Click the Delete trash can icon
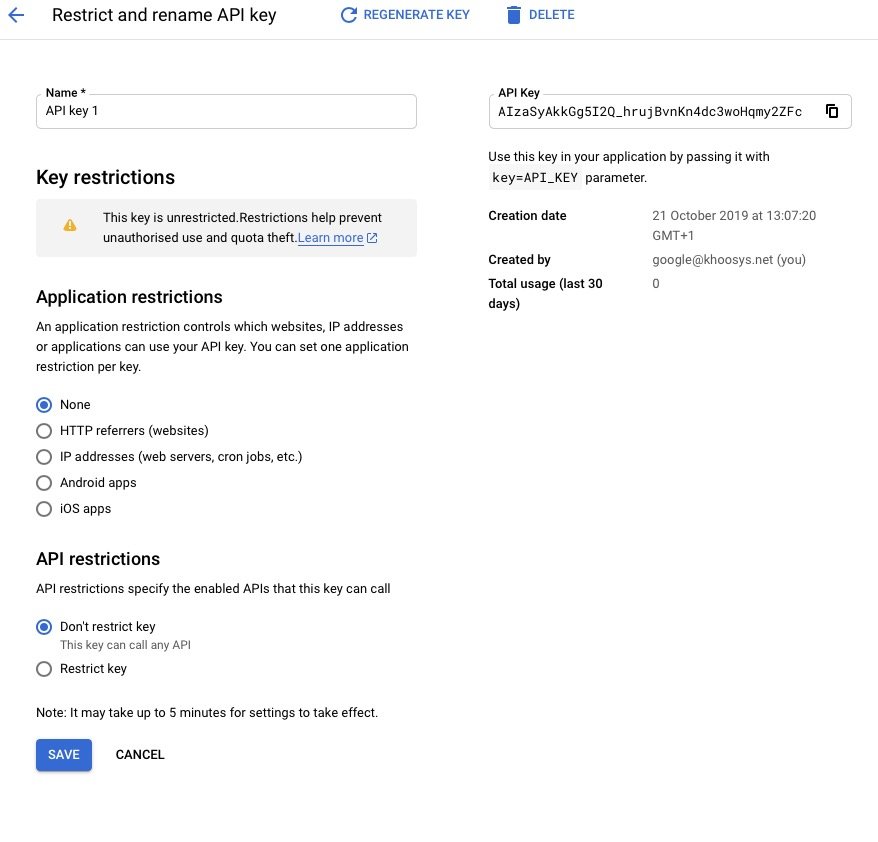 (513, 15)
